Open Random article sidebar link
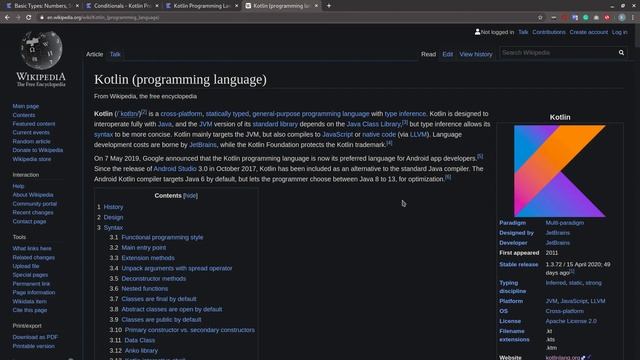This screenshot has height=360, width=640. [x=31, y=141]
